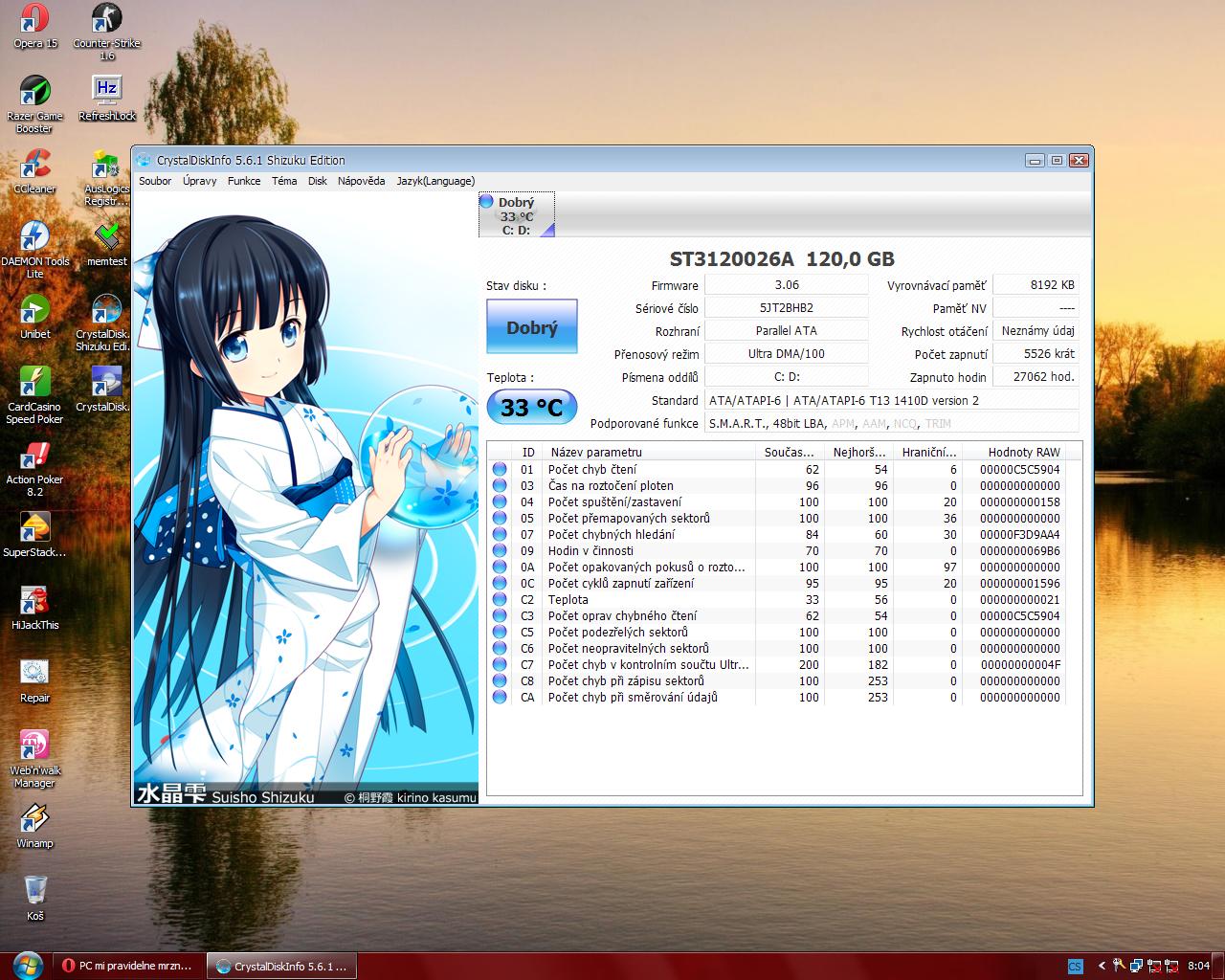Screen dimensions: 1225x980
Task: Click the blue status orb for Teplota row
Action: coord(500,600)
